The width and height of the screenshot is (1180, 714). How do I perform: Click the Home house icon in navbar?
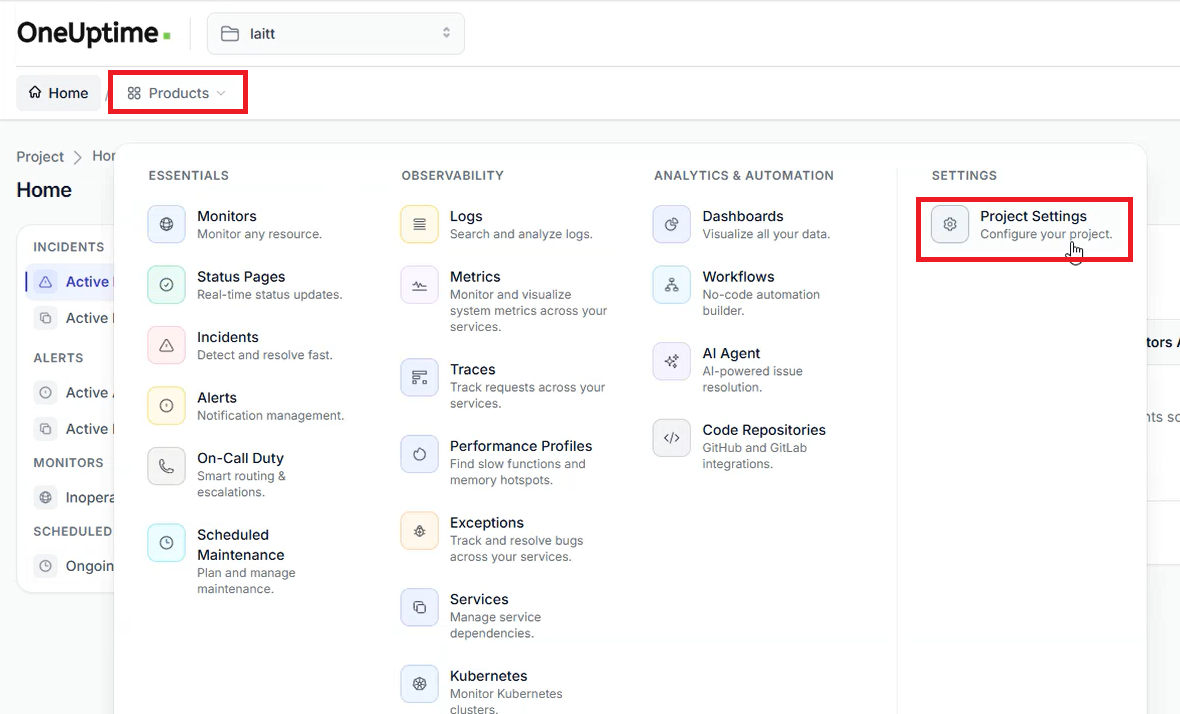[x=35, y=93]
